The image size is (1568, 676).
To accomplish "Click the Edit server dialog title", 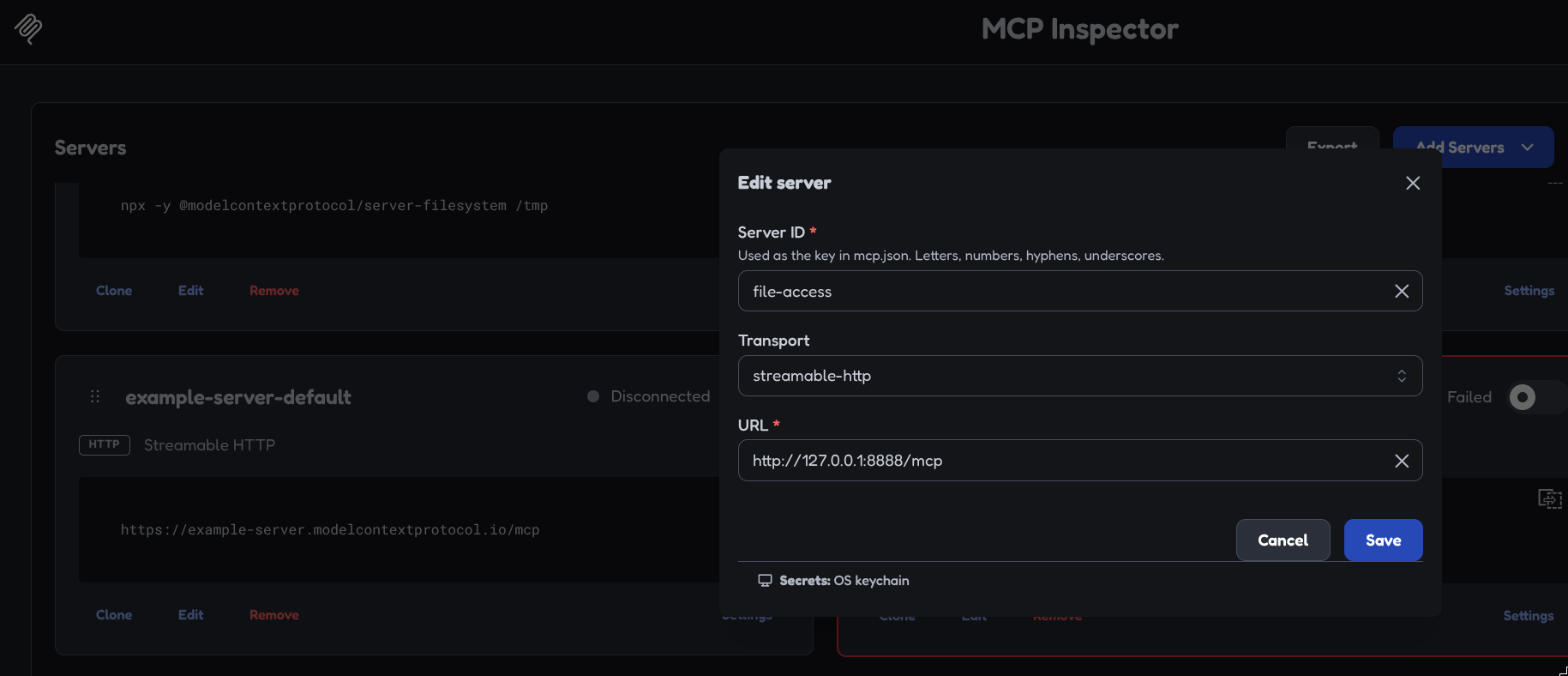I will tap(784, 183).
